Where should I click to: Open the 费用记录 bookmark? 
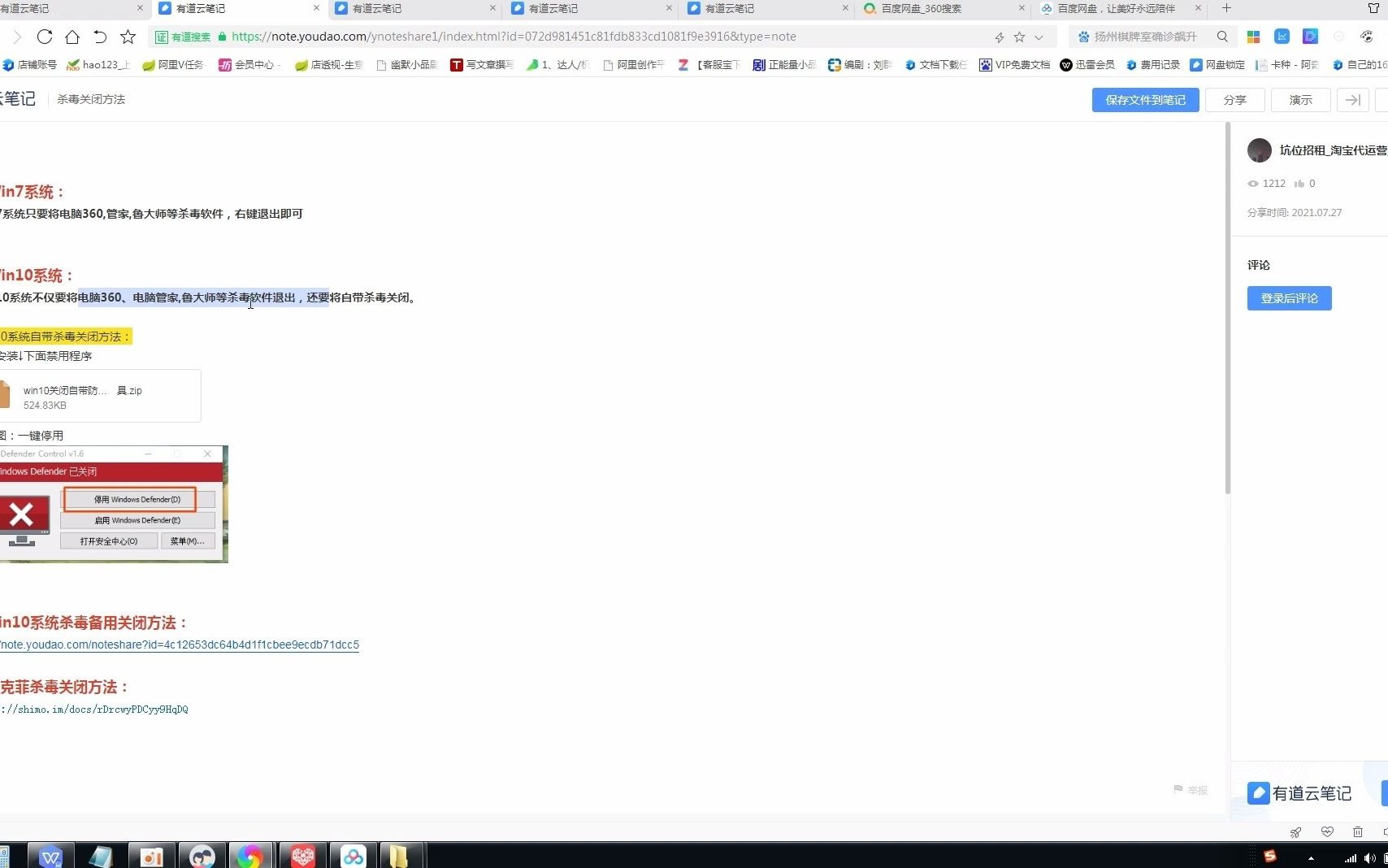[1152, 65]
